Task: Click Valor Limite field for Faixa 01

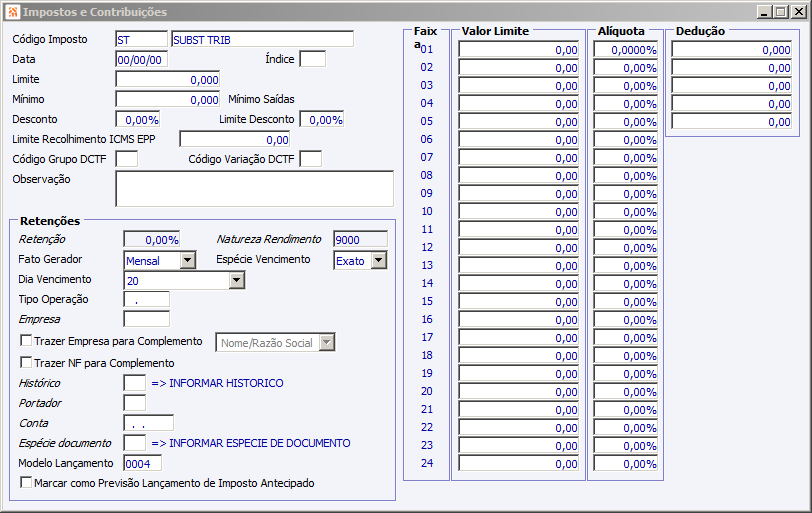Action: [518, 49]
